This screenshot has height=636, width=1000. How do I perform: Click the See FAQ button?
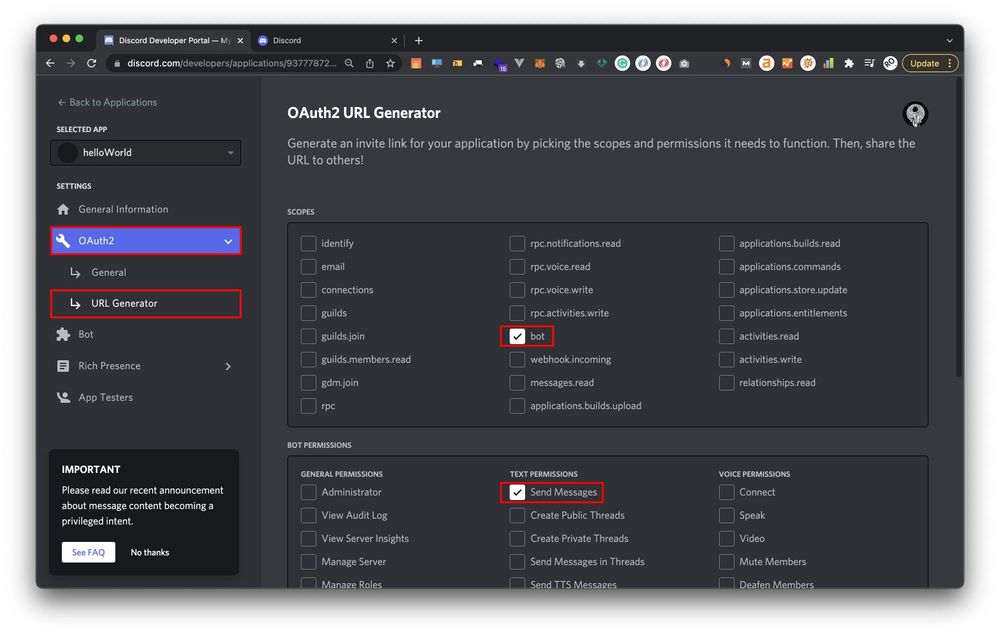88,552
